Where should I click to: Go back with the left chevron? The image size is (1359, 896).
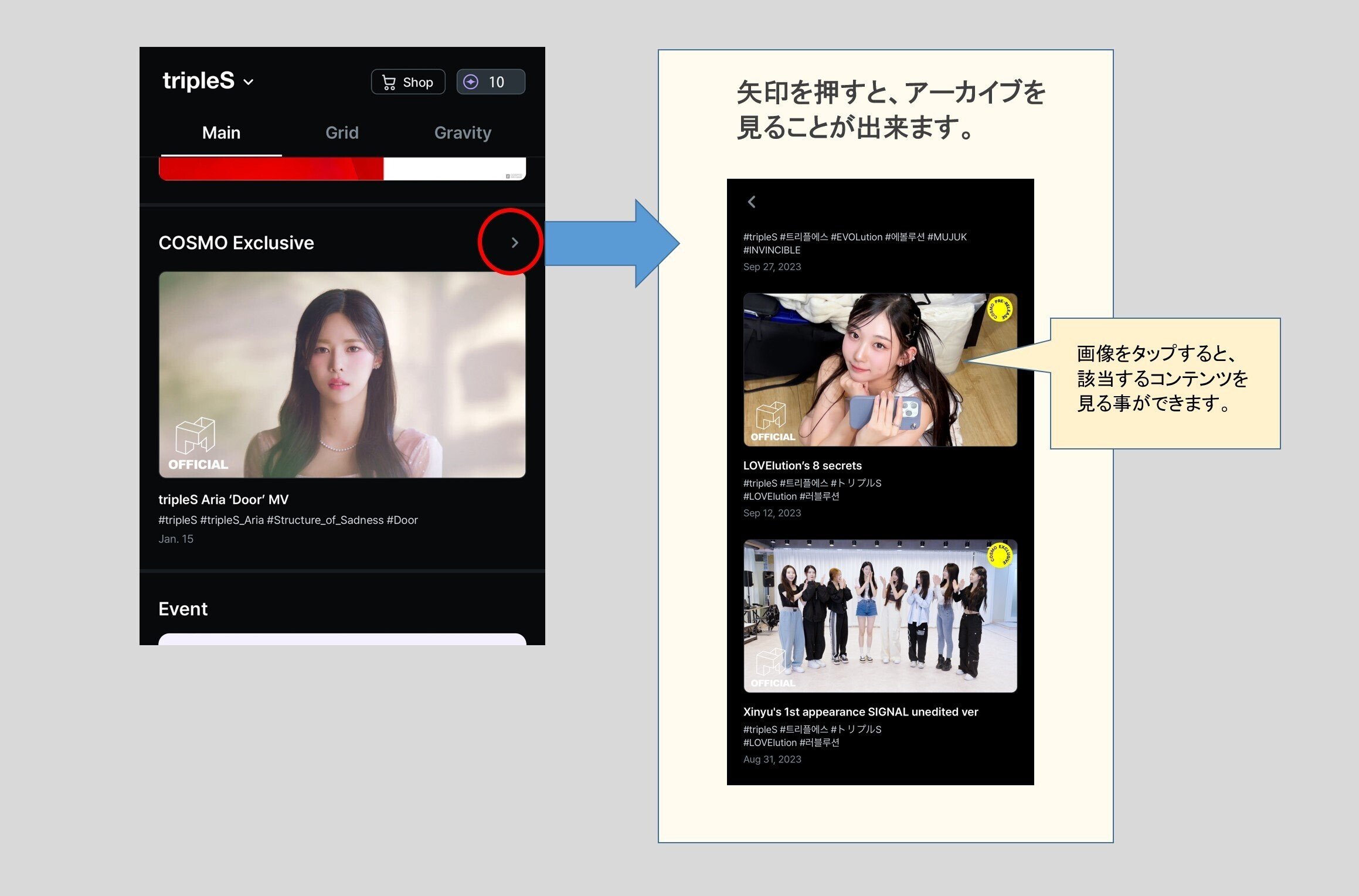click(x=752, y=202)
